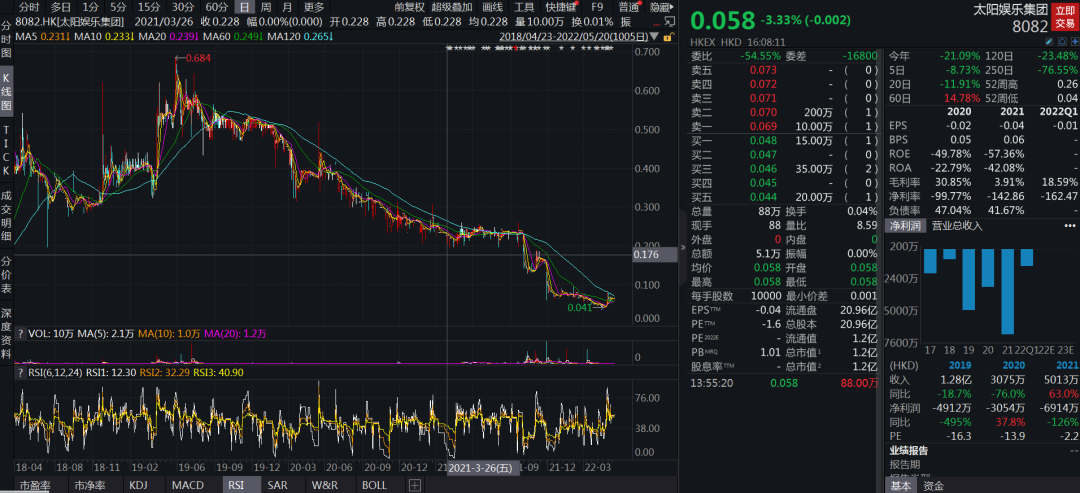Expand the date range dropdown arrow
This screenshot has height=493, width=1080.
[655, 37]
